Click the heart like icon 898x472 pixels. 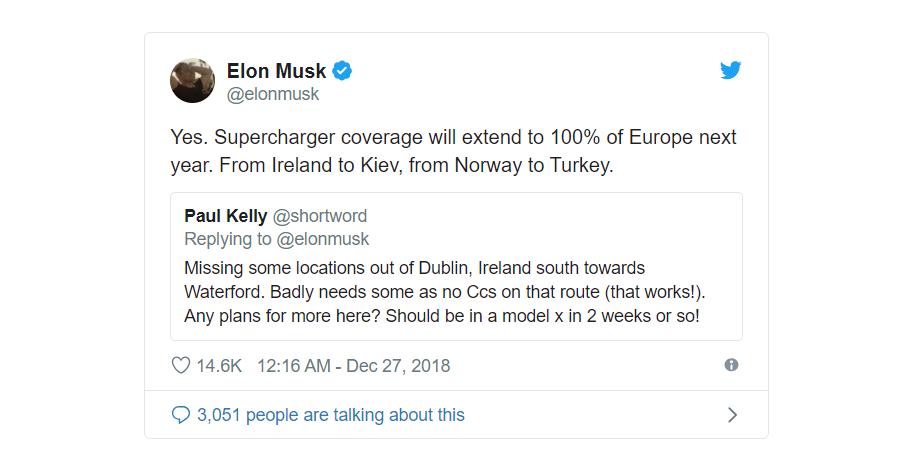181,365
